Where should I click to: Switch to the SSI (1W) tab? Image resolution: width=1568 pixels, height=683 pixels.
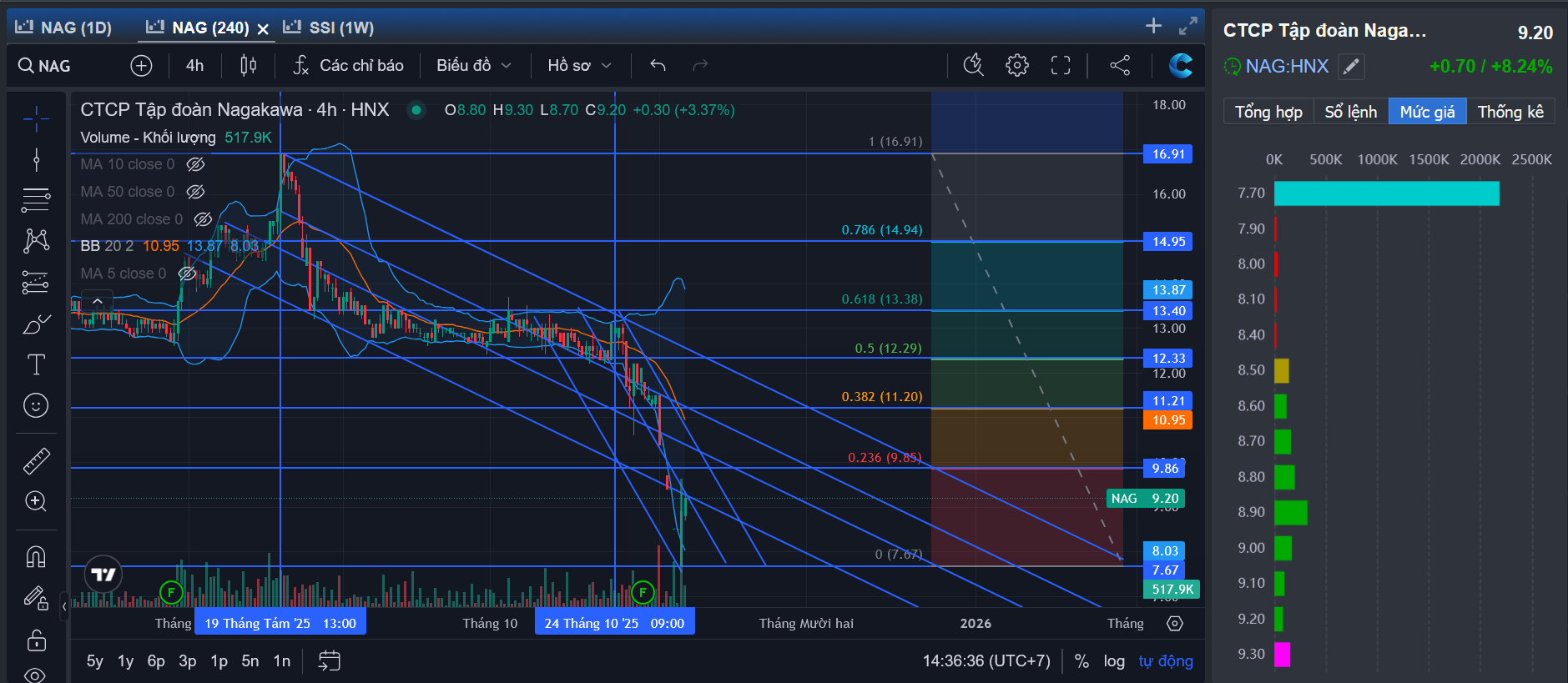pyautogui.click(x=329, y=28)
